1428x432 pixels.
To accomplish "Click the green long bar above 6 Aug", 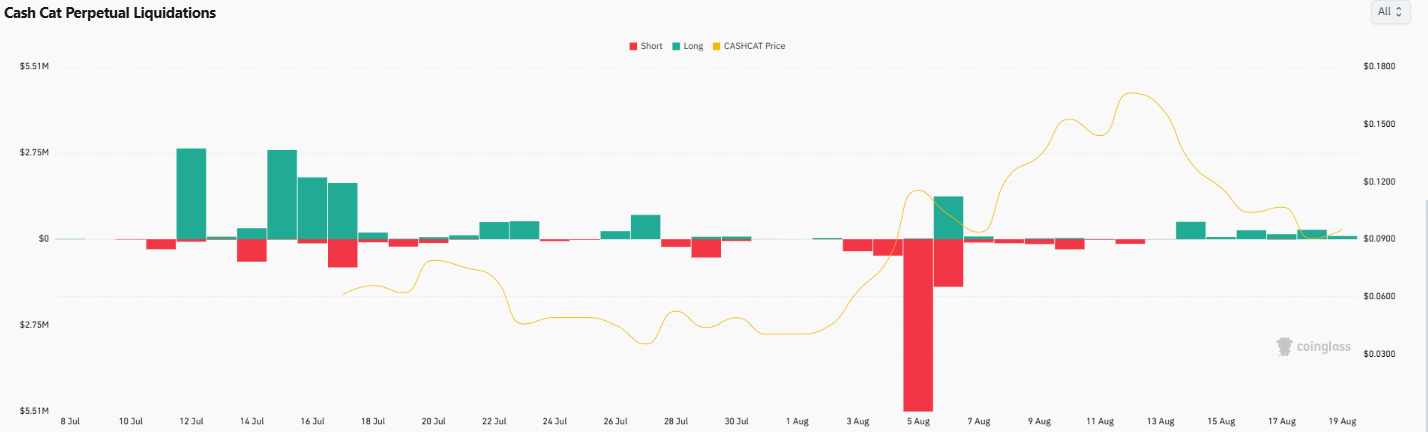I will pos(948,218).
